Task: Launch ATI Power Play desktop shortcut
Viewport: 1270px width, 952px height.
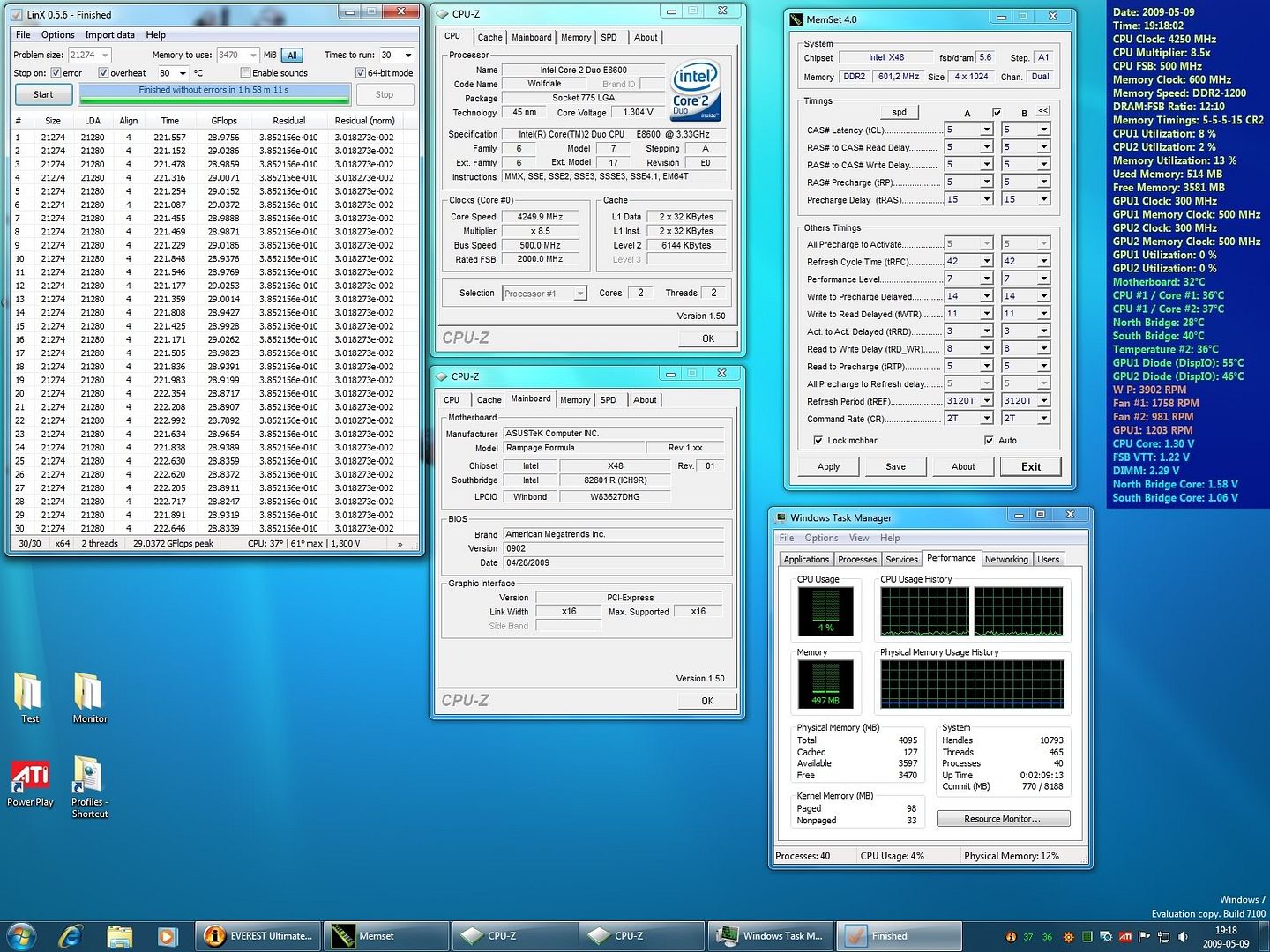Action: (x=30, y=784)
